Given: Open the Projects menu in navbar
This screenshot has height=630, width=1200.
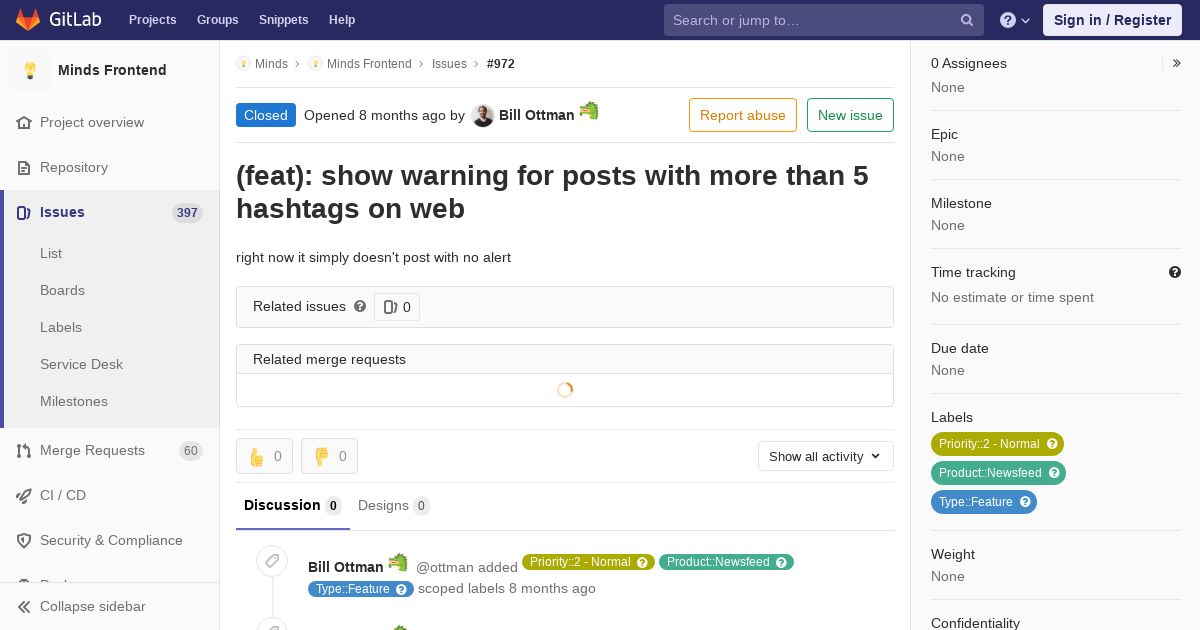Looking at the screenshot, I should click(x=152, y=20).
